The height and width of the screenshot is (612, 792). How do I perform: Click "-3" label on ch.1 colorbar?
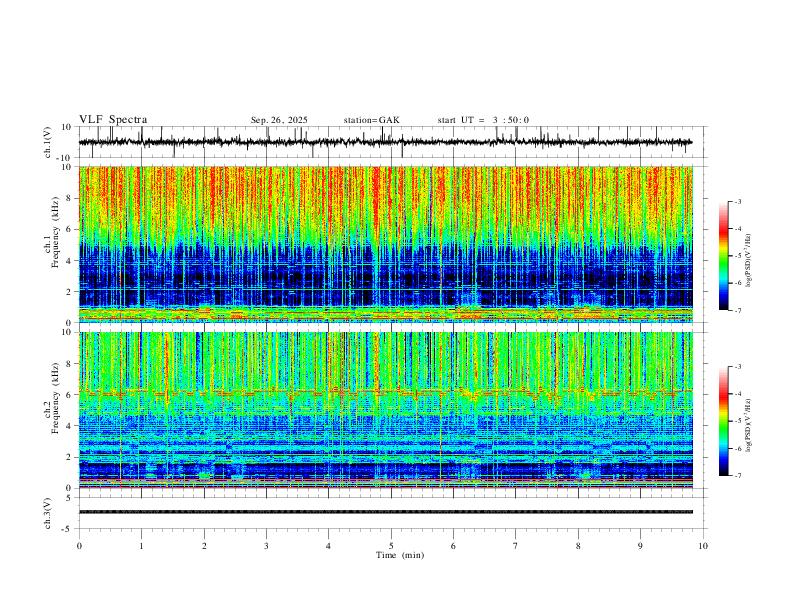pos(737,201)
